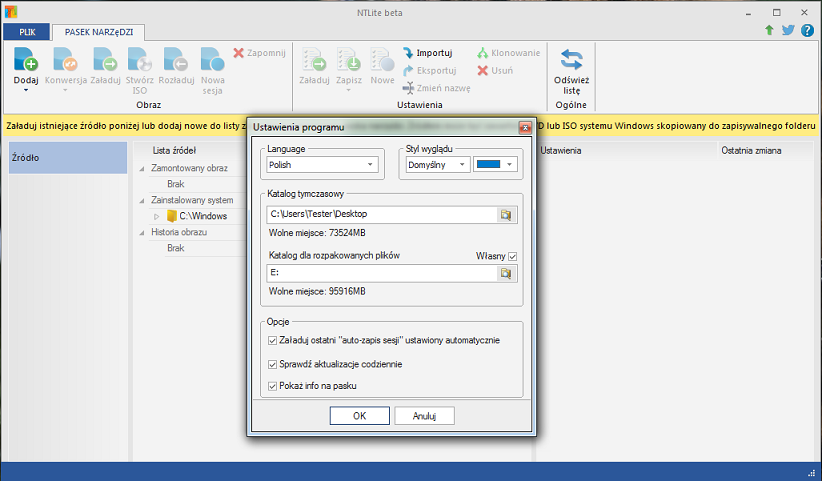This screenshot has height=481, width=822.
Task: Click the Anuluj button
Action: (424, 416)
